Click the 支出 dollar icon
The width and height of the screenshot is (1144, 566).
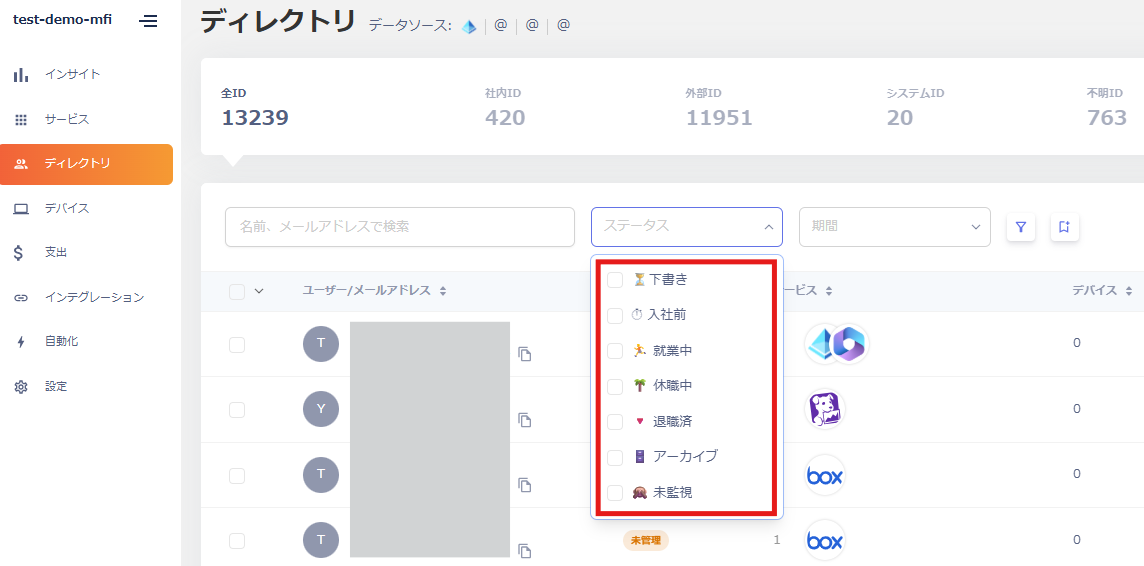tap(21, 253)
